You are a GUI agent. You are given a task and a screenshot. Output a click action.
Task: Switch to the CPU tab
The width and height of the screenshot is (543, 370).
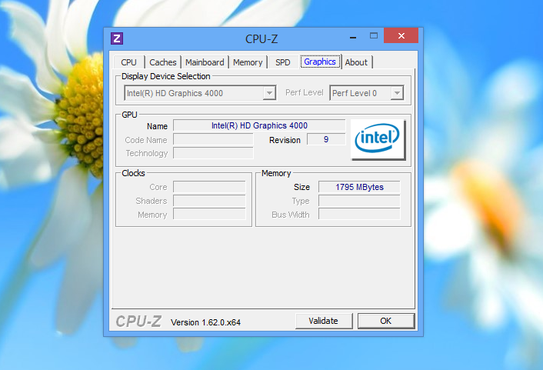(129, 62)
